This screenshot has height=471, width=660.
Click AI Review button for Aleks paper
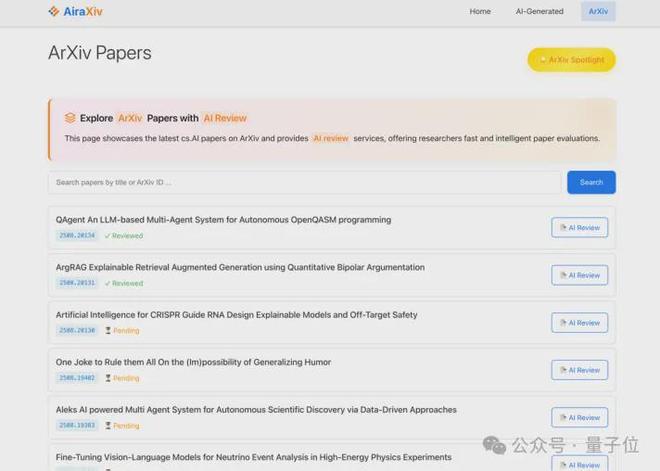(x=580, y=418)
